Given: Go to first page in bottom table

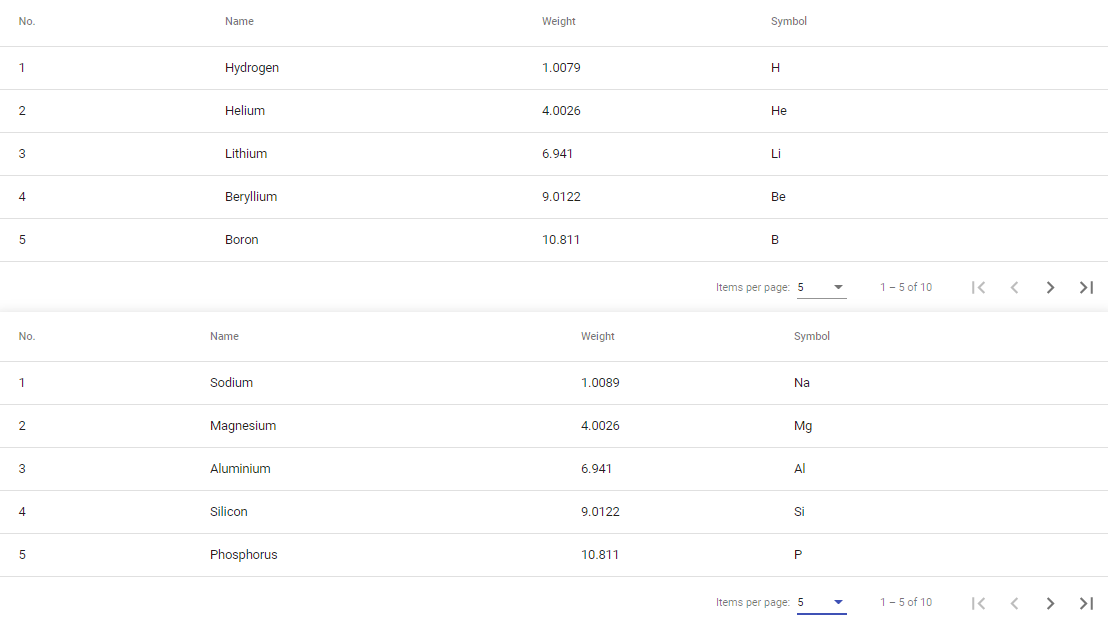Looking at the screenshot, I should (x=979, y=603).
